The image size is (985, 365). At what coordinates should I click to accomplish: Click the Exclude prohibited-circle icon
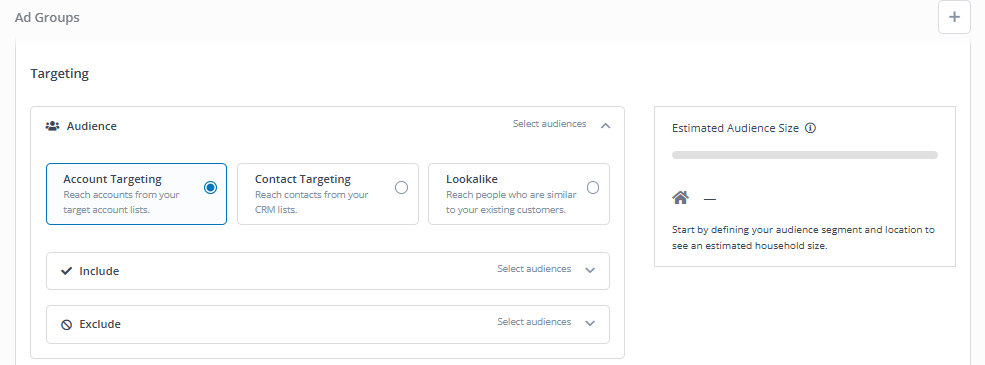click(67, 325)
